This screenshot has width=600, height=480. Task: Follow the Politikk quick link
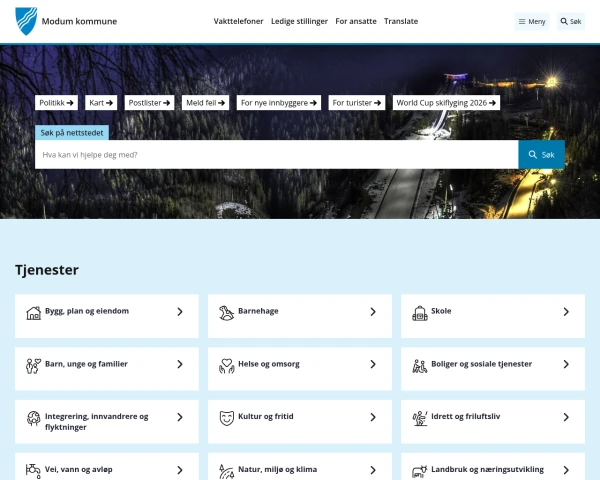point(56,103)
